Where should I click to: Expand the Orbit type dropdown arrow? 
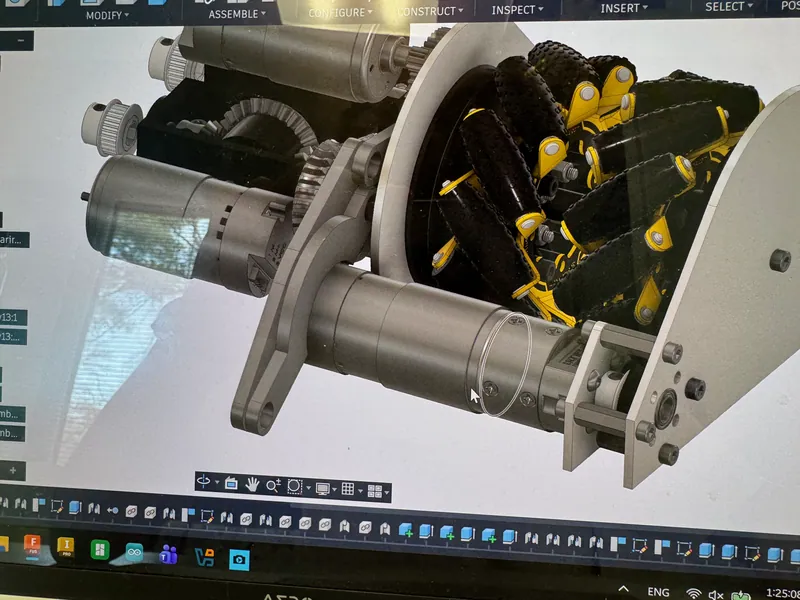tap(217, 482)
